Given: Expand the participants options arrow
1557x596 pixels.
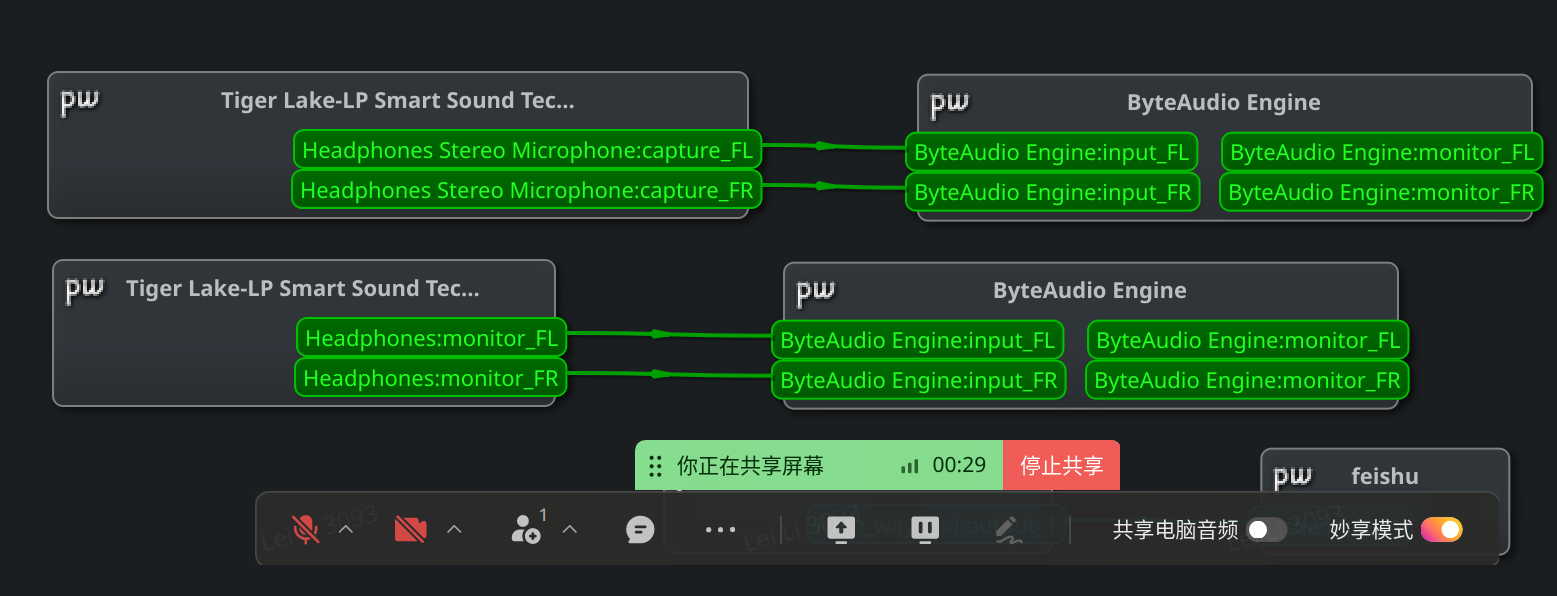Looking at the screenshot, I should click(570, 529).
